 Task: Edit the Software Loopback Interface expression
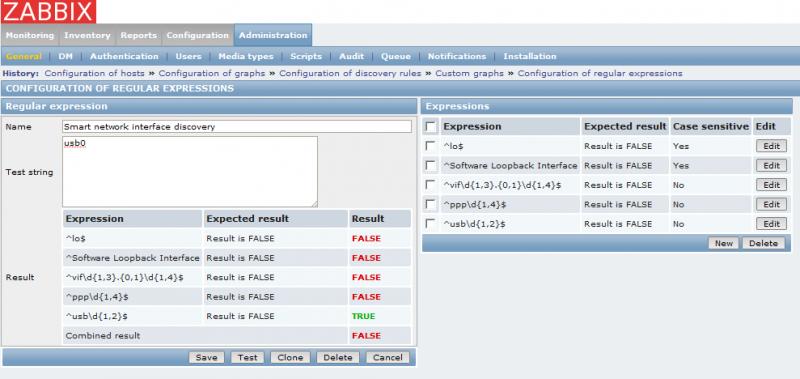tap(771, 165)
